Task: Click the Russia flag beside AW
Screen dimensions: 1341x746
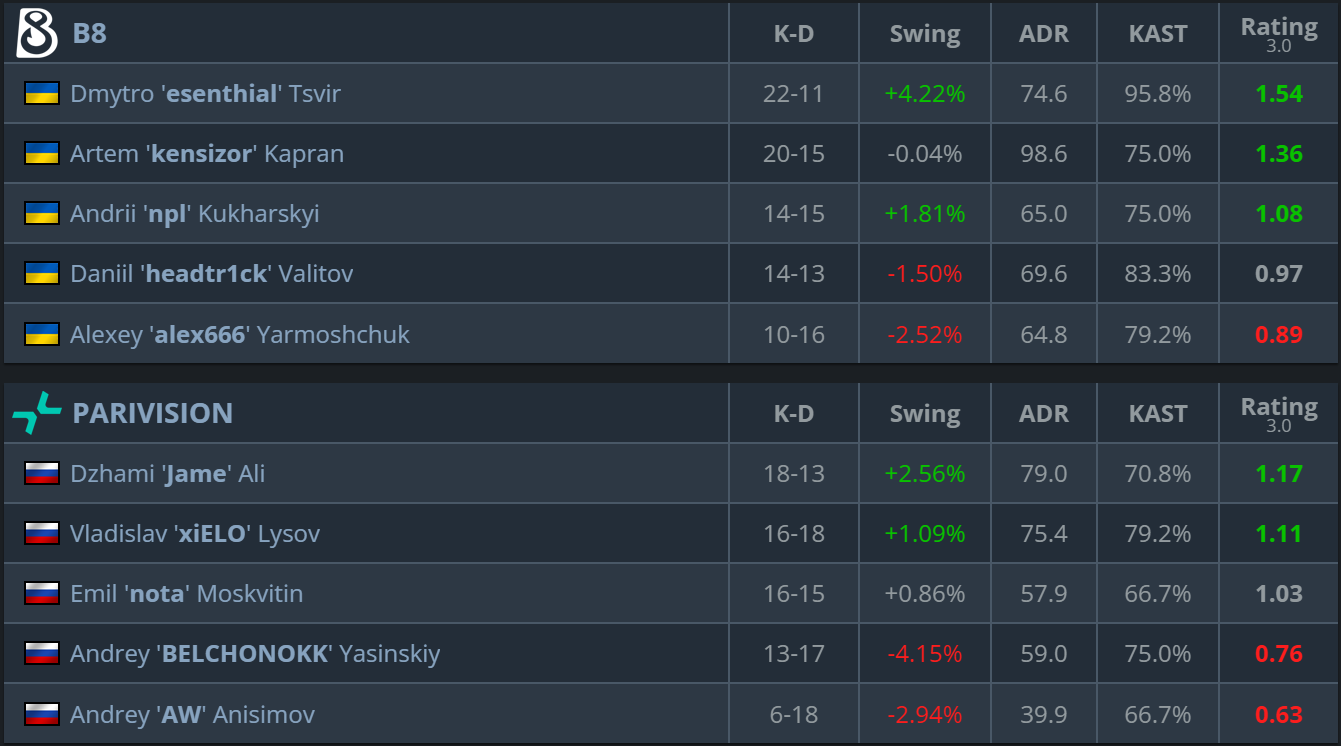Action: click(41, 714)
